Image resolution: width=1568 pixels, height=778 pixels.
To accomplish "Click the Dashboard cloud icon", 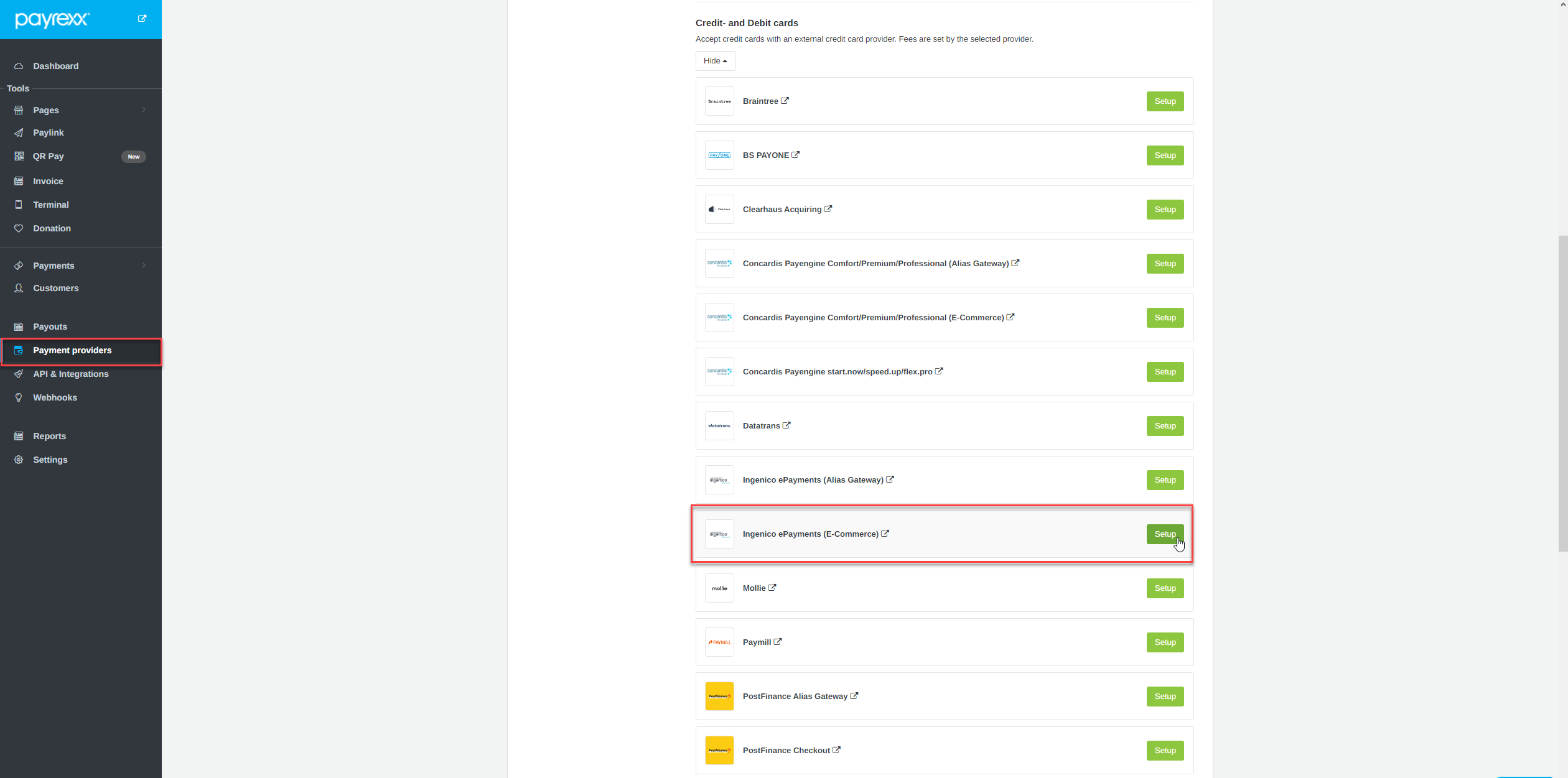I will [19, 66].
